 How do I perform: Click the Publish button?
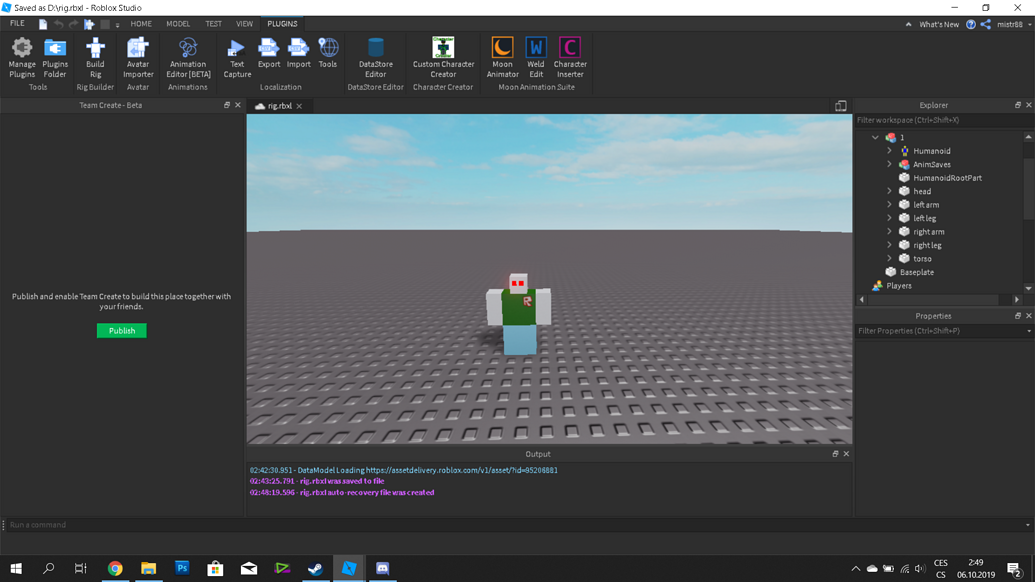click(121, 330)
